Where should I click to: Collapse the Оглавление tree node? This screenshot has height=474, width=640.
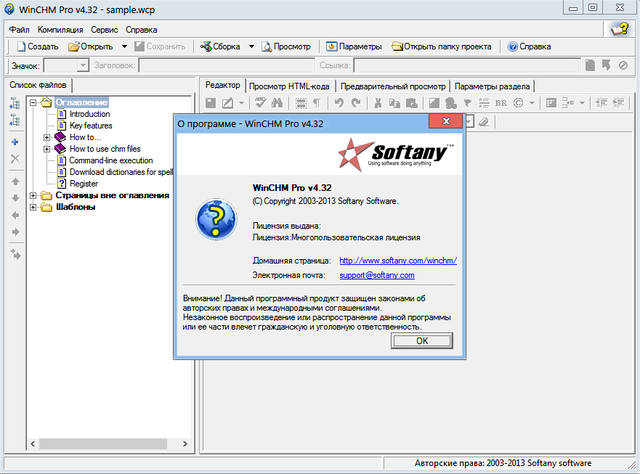pos(33,102)
